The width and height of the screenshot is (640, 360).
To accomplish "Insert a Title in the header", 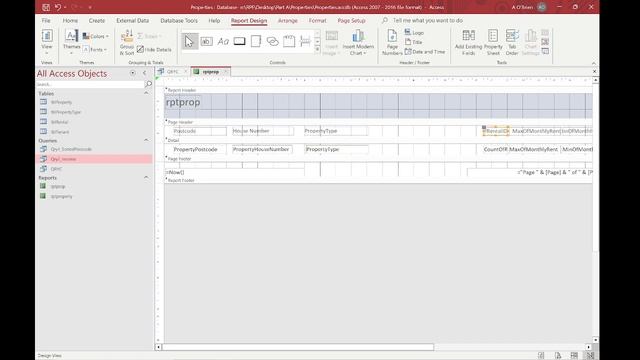I will pos(413,42).
